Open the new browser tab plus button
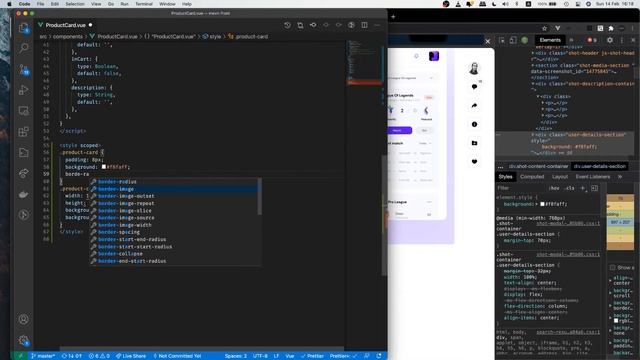The image size is (640, 360). pos(393,17)
